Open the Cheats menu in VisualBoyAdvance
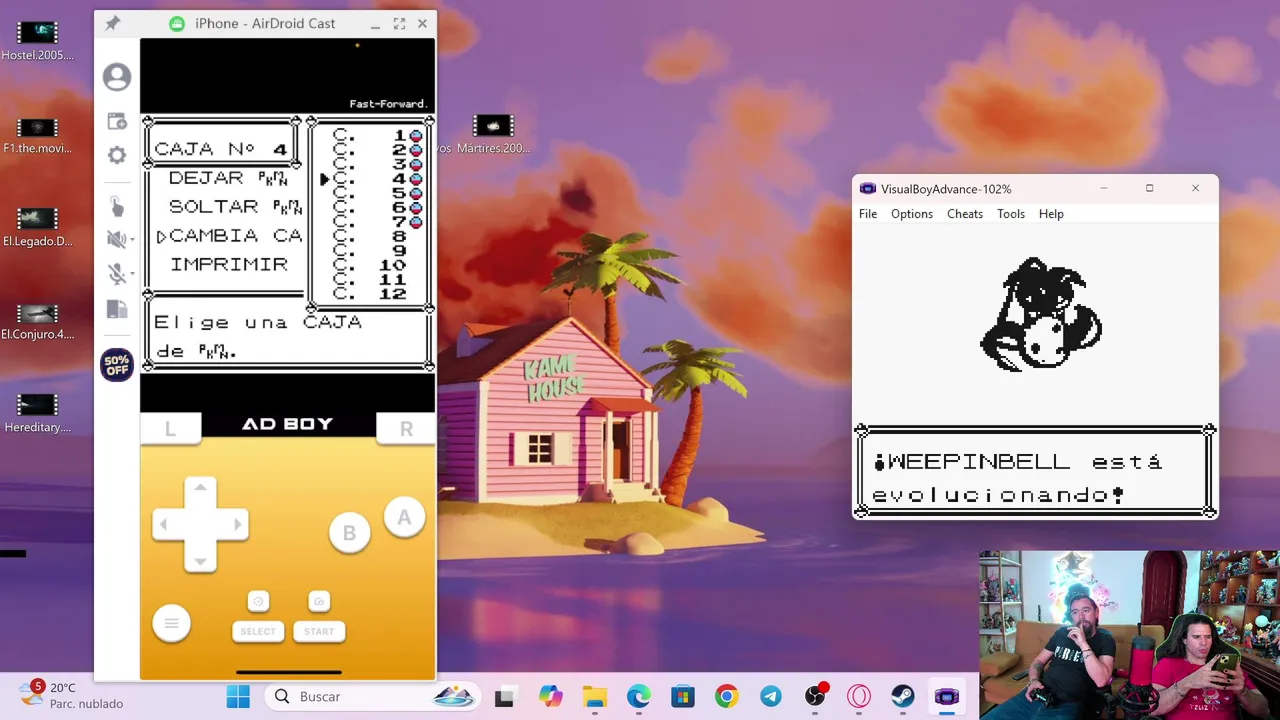Screen dimensions: 1280x720 pos(965,214)
